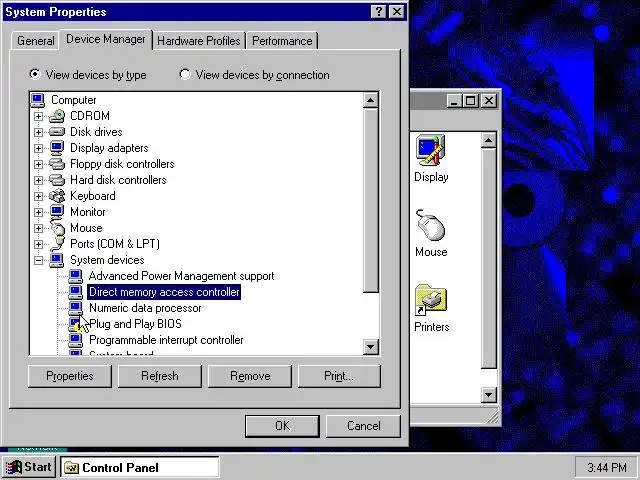Click the Hard disk controllers icon
Image resolution: width=640 pixels, height=480 pixels.
coord(57,180)
